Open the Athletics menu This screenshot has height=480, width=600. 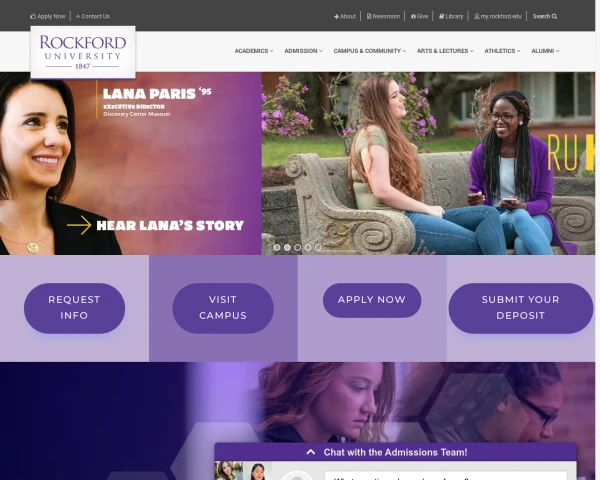[x=502, y=51]
